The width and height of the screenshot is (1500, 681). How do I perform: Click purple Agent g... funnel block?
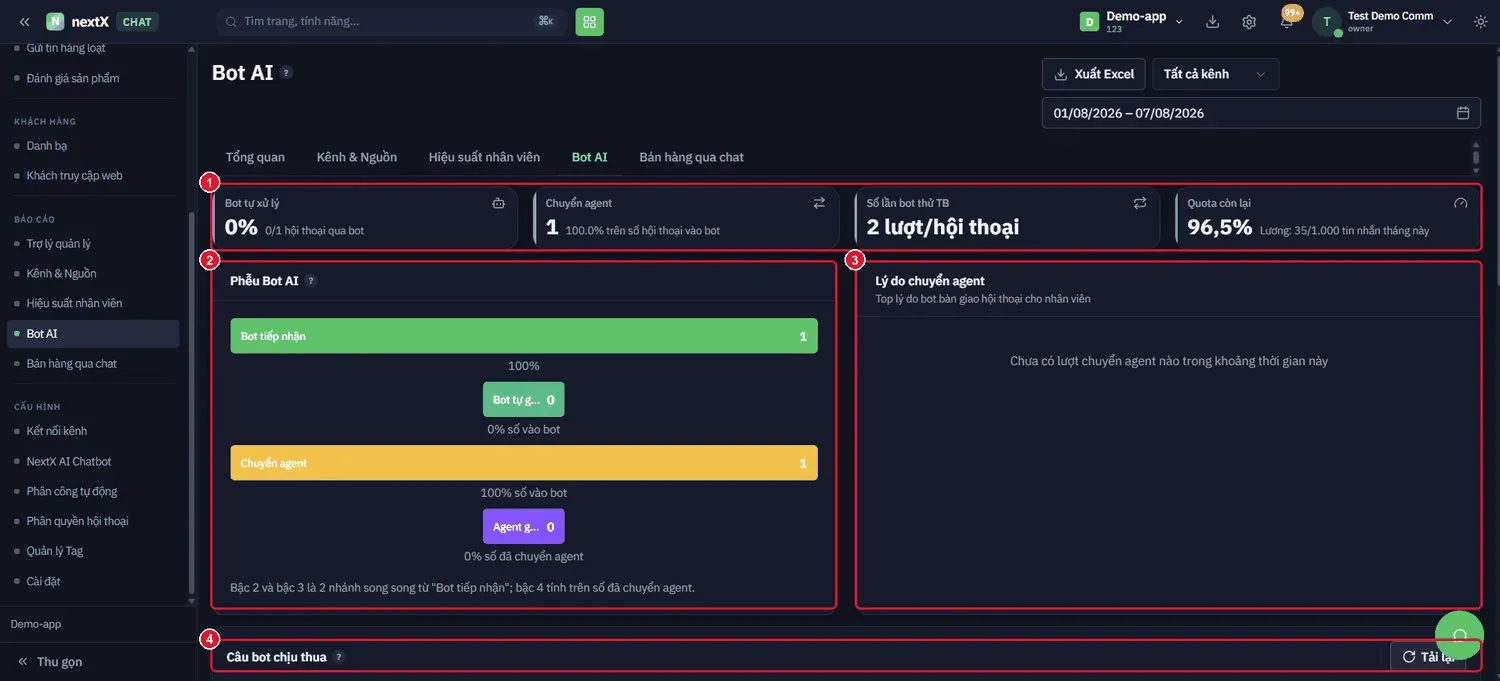(524, 527)
